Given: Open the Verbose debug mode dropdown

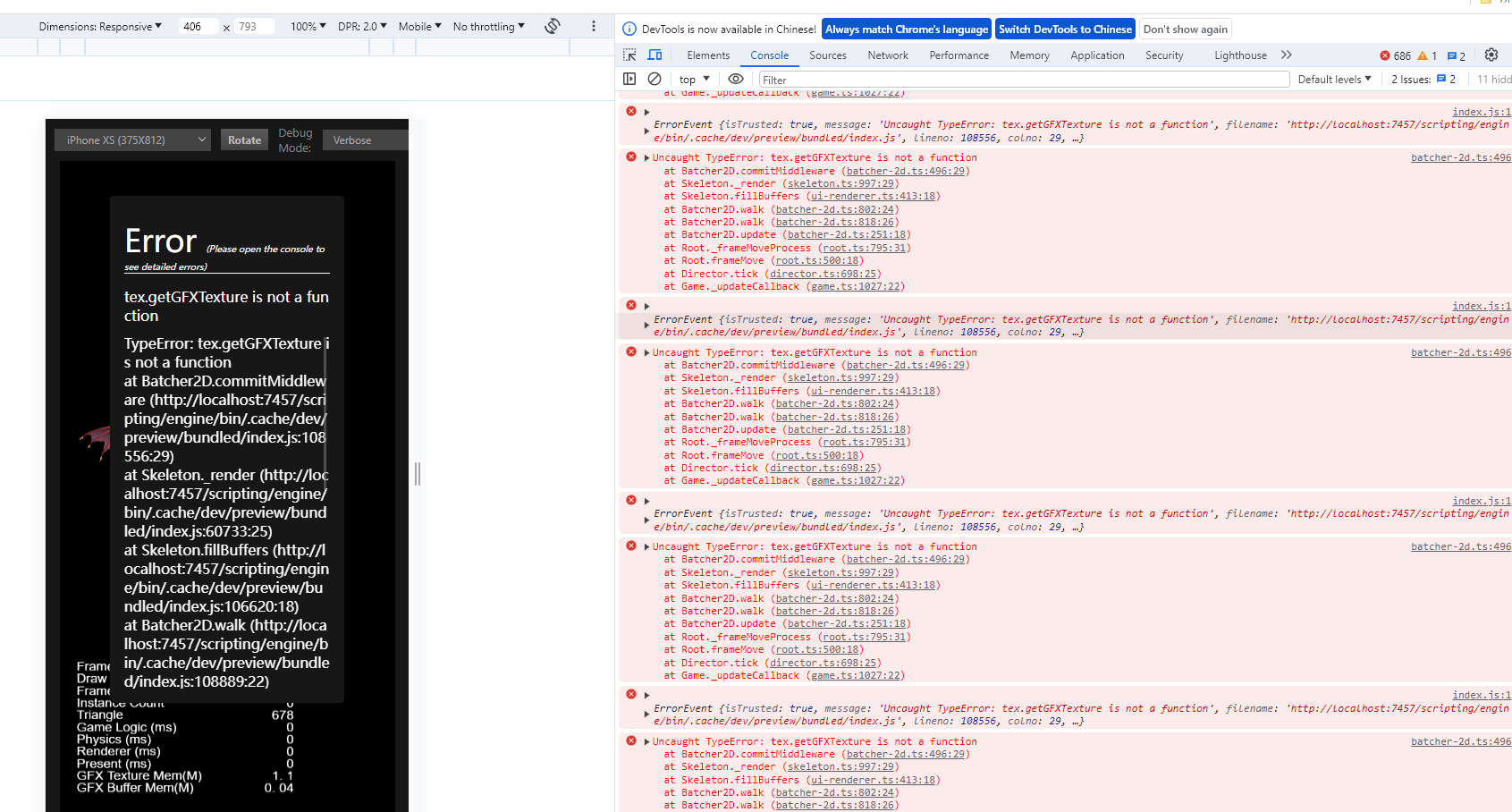Looking at the screenshot, I should [365, 140].
